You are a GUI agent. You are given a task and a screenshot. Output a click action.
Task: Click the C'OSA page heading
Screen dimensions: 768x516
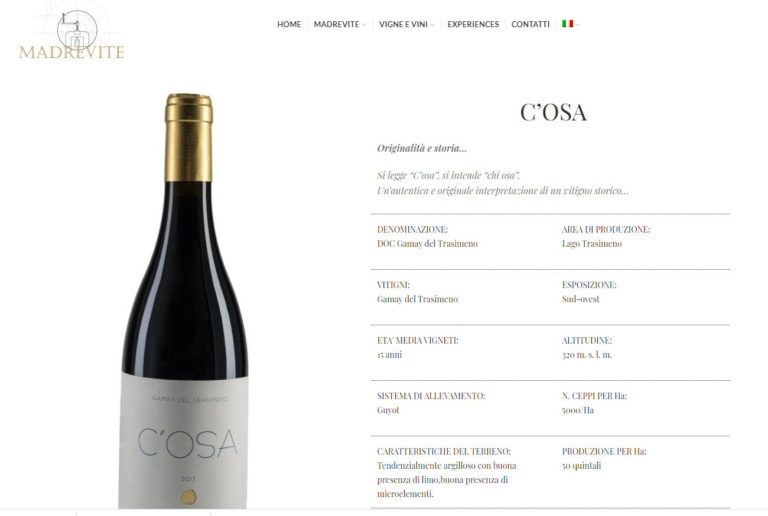[553, 112]
